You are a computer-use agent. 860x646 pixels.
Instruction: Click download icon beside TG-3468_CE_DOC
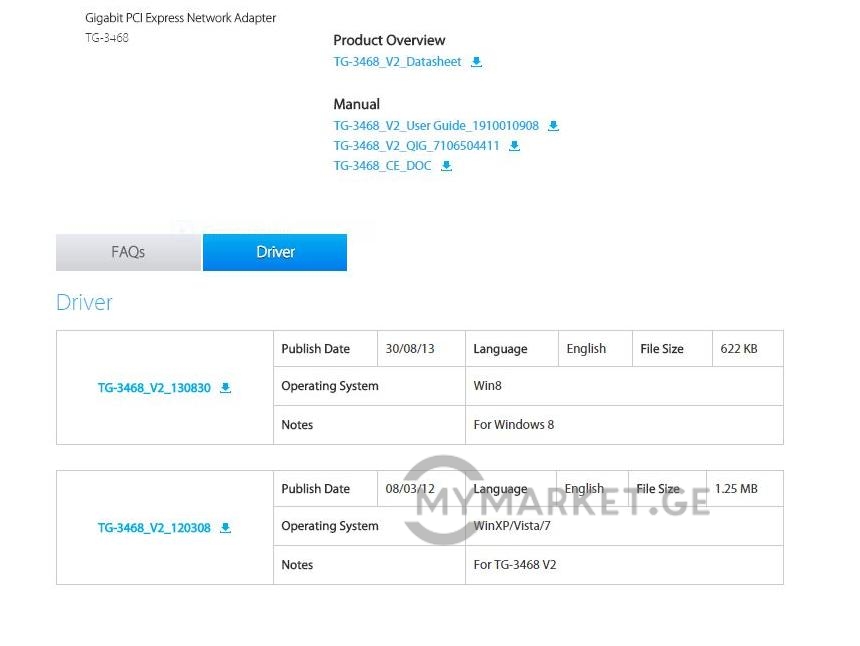(446, 166)
